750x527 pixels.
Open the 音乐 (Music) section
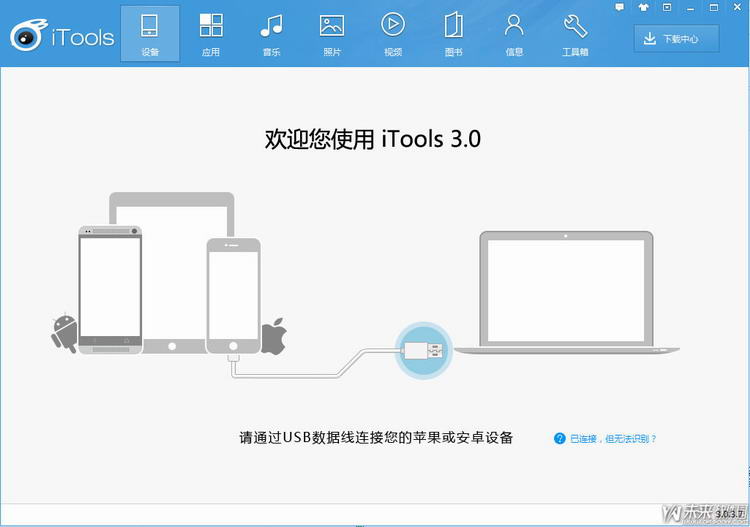click(271, 34)
